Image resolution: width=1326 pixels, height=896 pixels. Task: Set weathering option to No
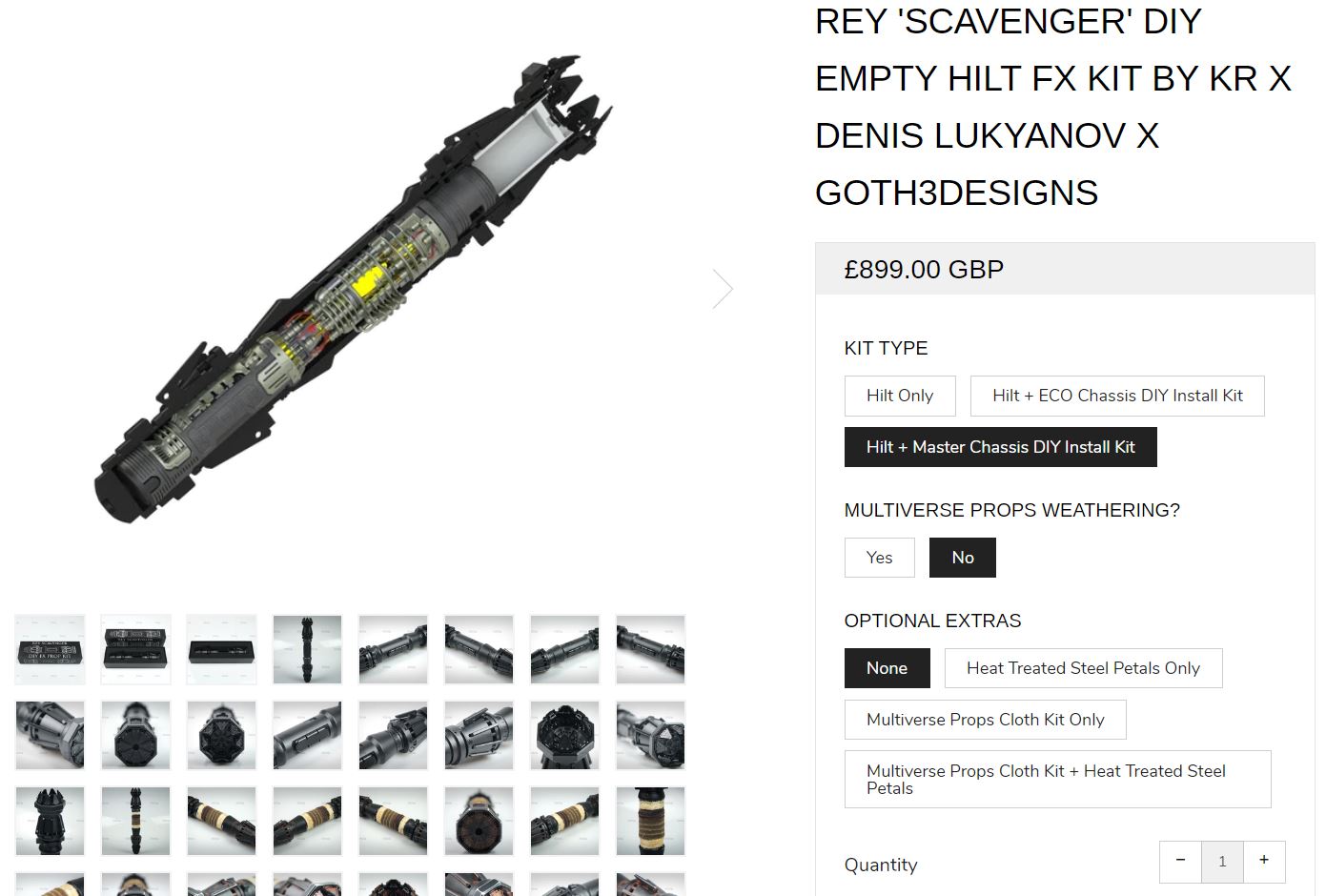pyautogui.click(x=963, y=558)
